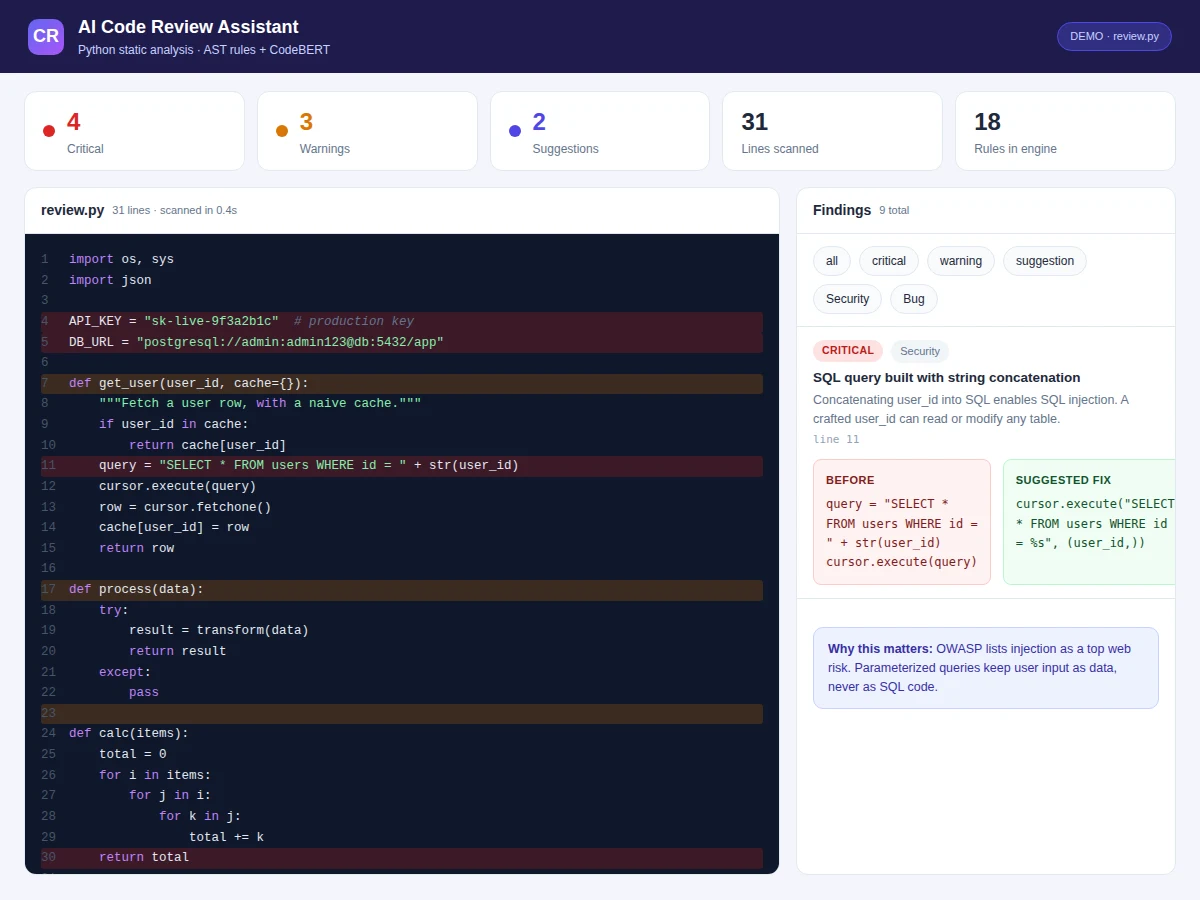
Task: Click highlighted def get_user line 7
Action: coord(402,384)
